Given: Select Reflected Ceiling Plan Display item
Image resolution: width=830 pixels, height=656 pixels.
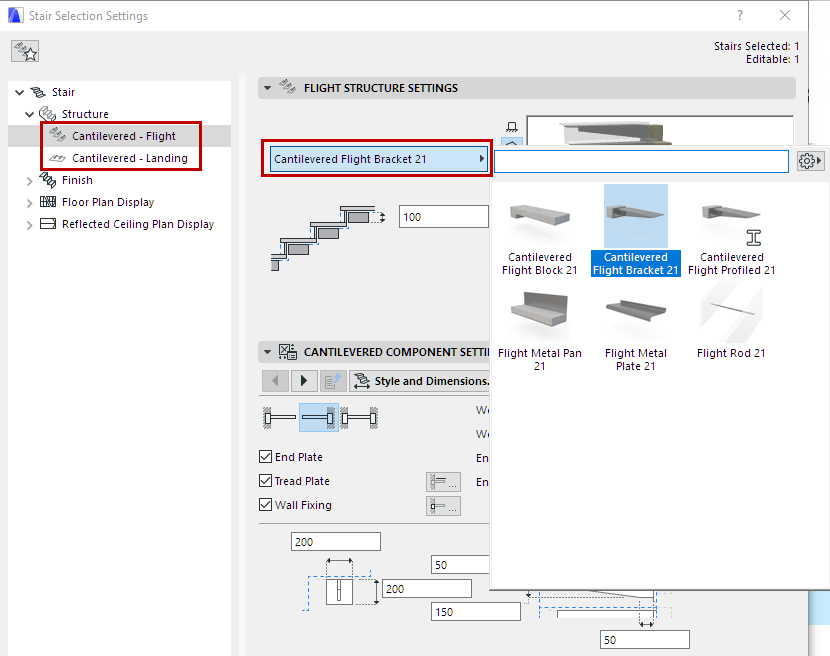Looking at the screenshot, I should click(x=138, y=224).
